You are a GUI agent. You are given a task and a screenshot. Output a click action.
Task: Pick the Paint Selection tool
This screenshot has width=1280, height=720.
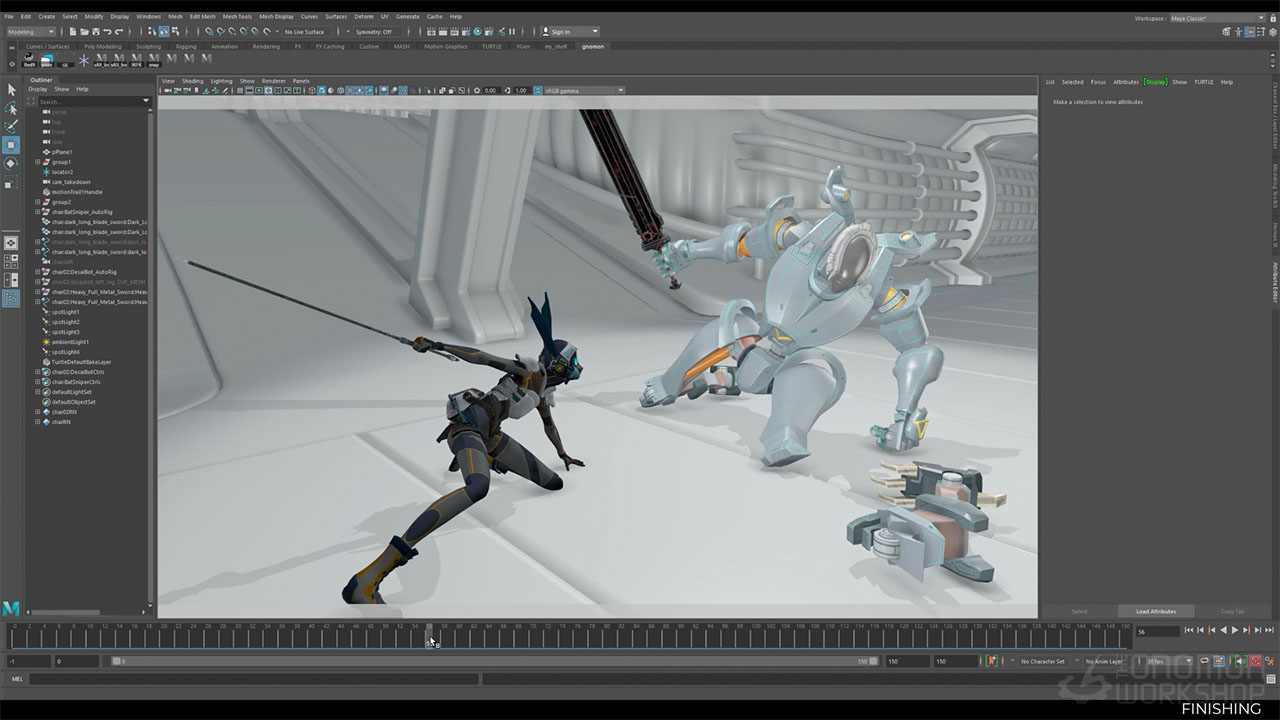11,126
